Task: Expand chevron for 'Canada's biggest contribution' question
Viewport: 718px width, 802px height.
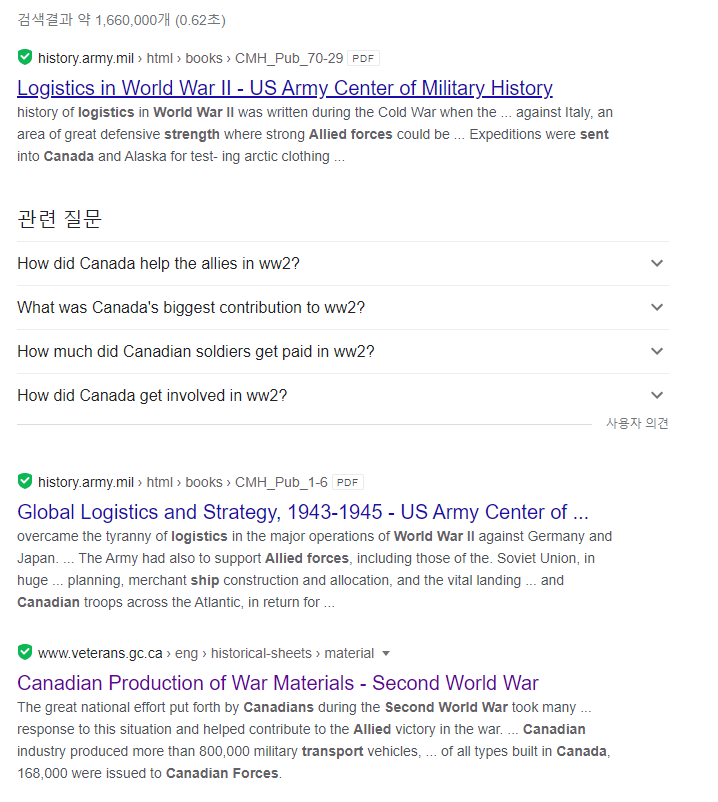Action: (x=657, y=307)
